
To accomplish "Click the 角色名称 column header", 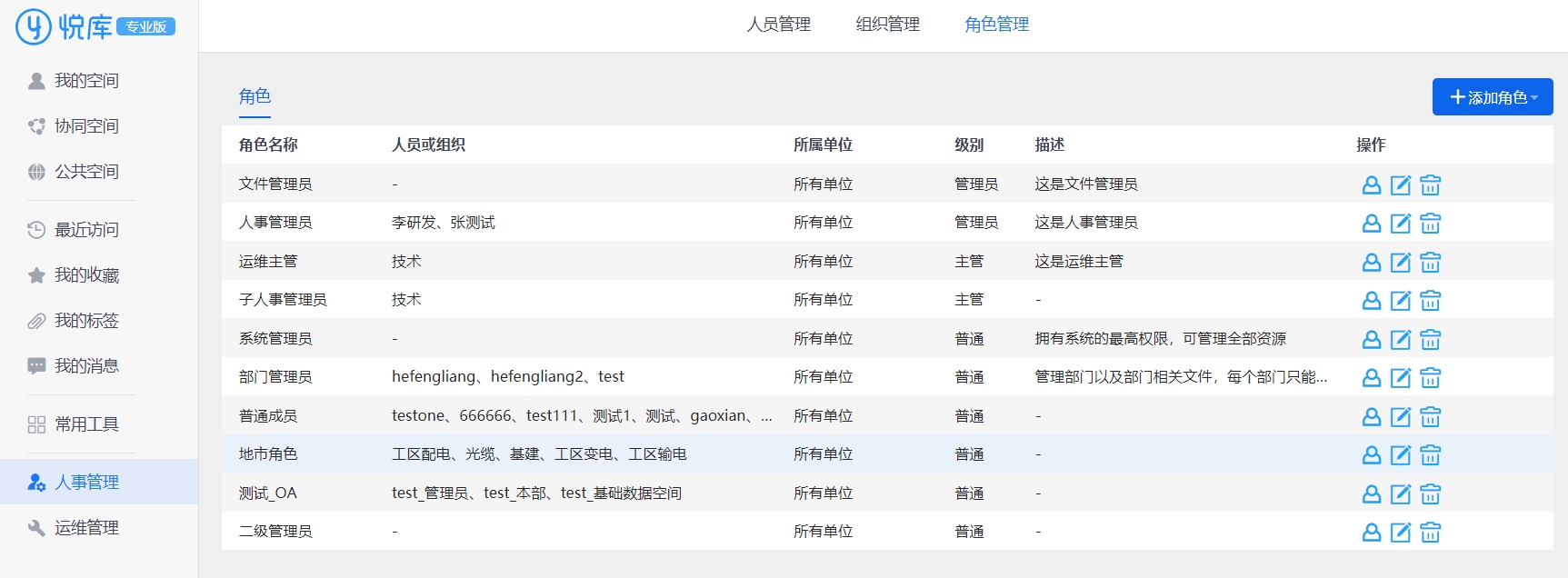I will pos(268,144).
